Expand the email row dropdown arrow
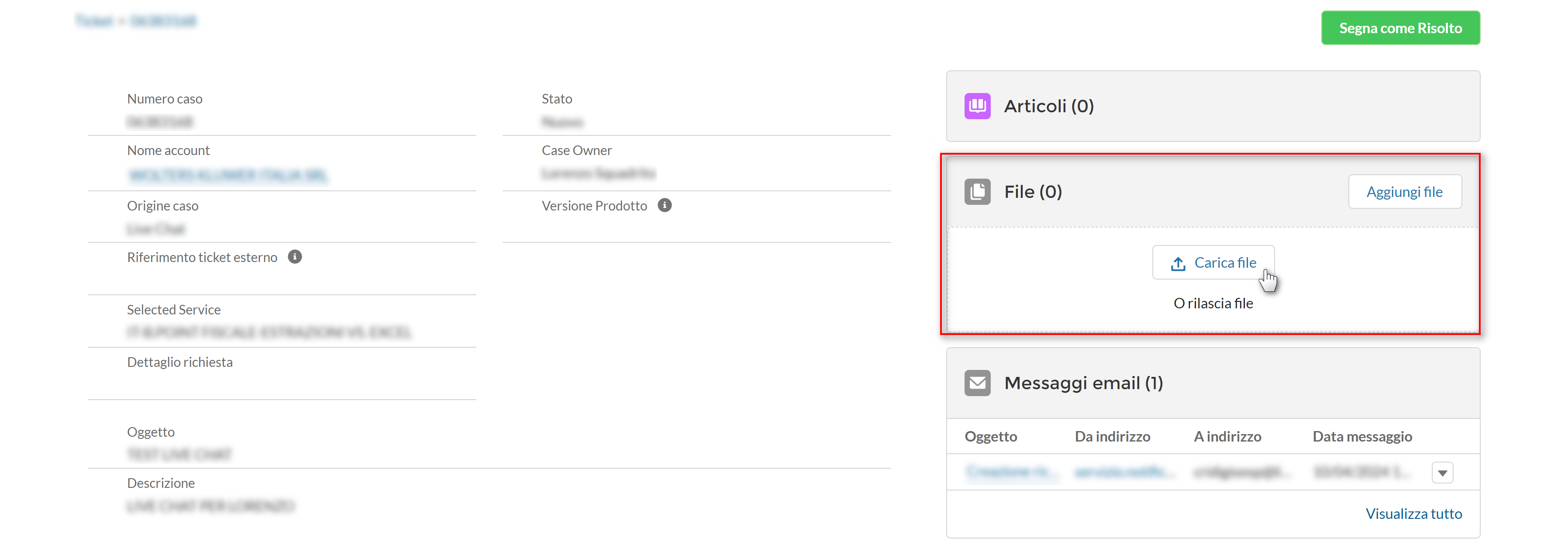This screenshot has height=542, width=1568. pyautogui.click(x=1442, y=473)
